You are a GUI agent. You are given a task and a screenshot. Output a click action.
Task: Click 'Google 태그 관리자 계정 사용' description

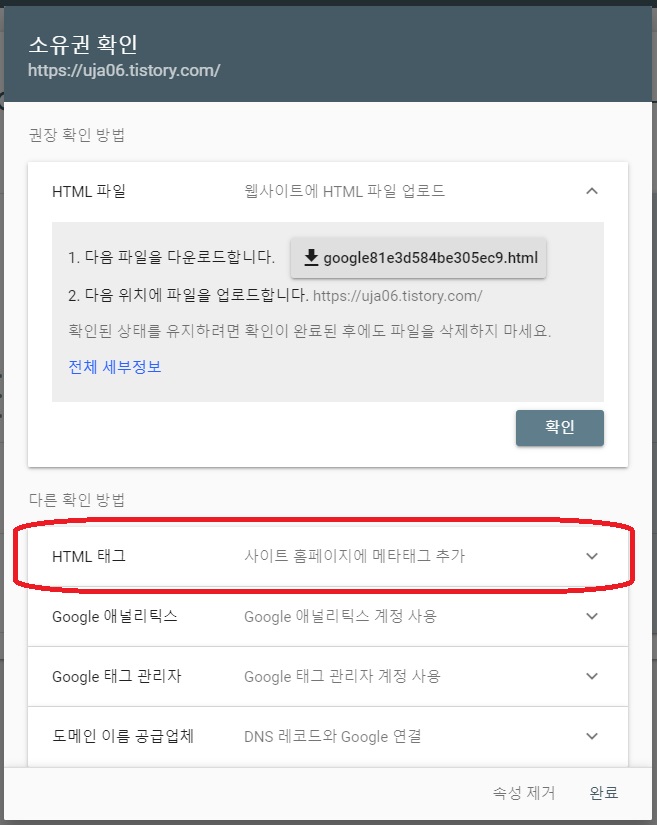pos(342,676)
